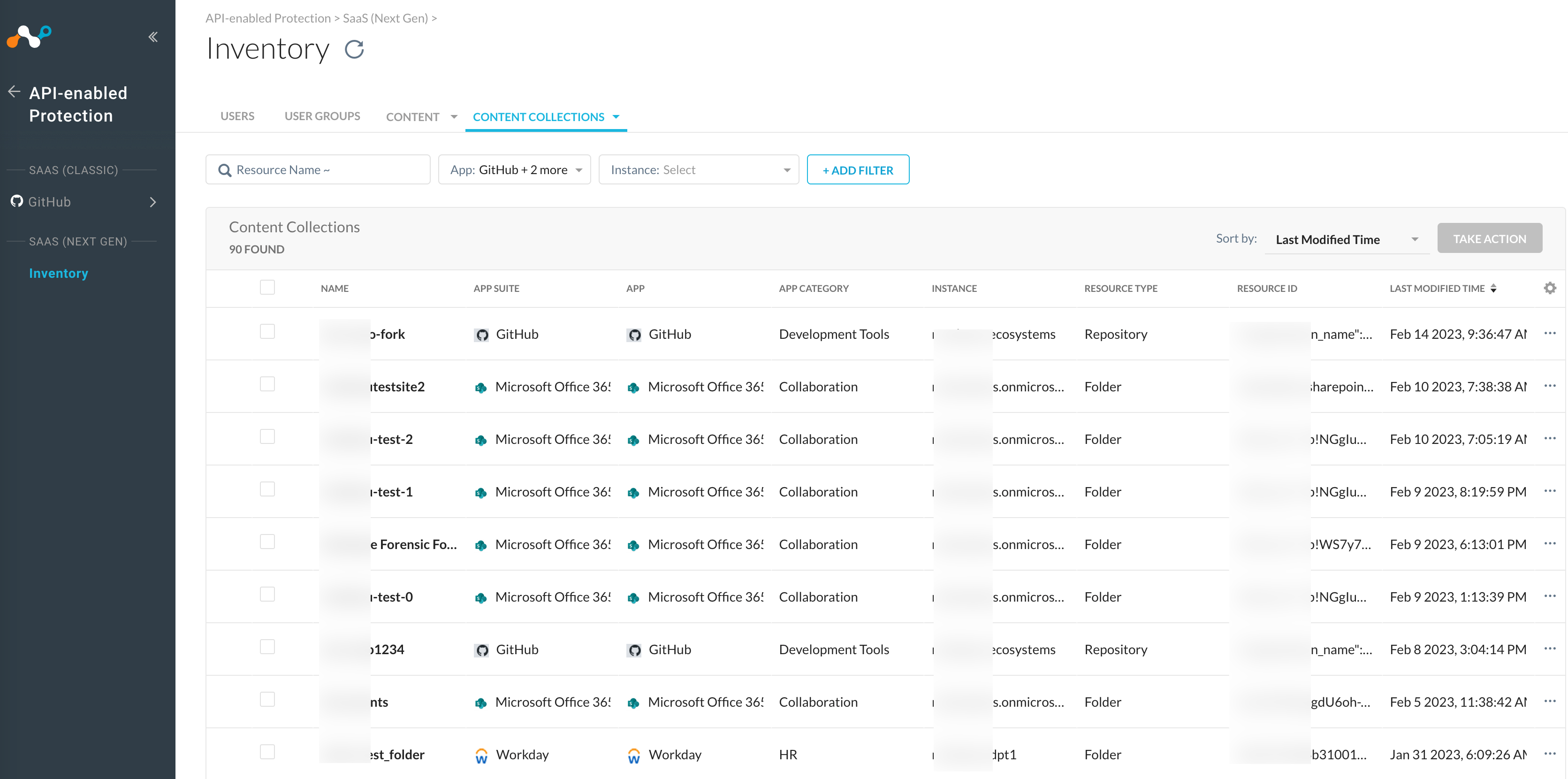Select the -test-2 row checkbox

267,436
